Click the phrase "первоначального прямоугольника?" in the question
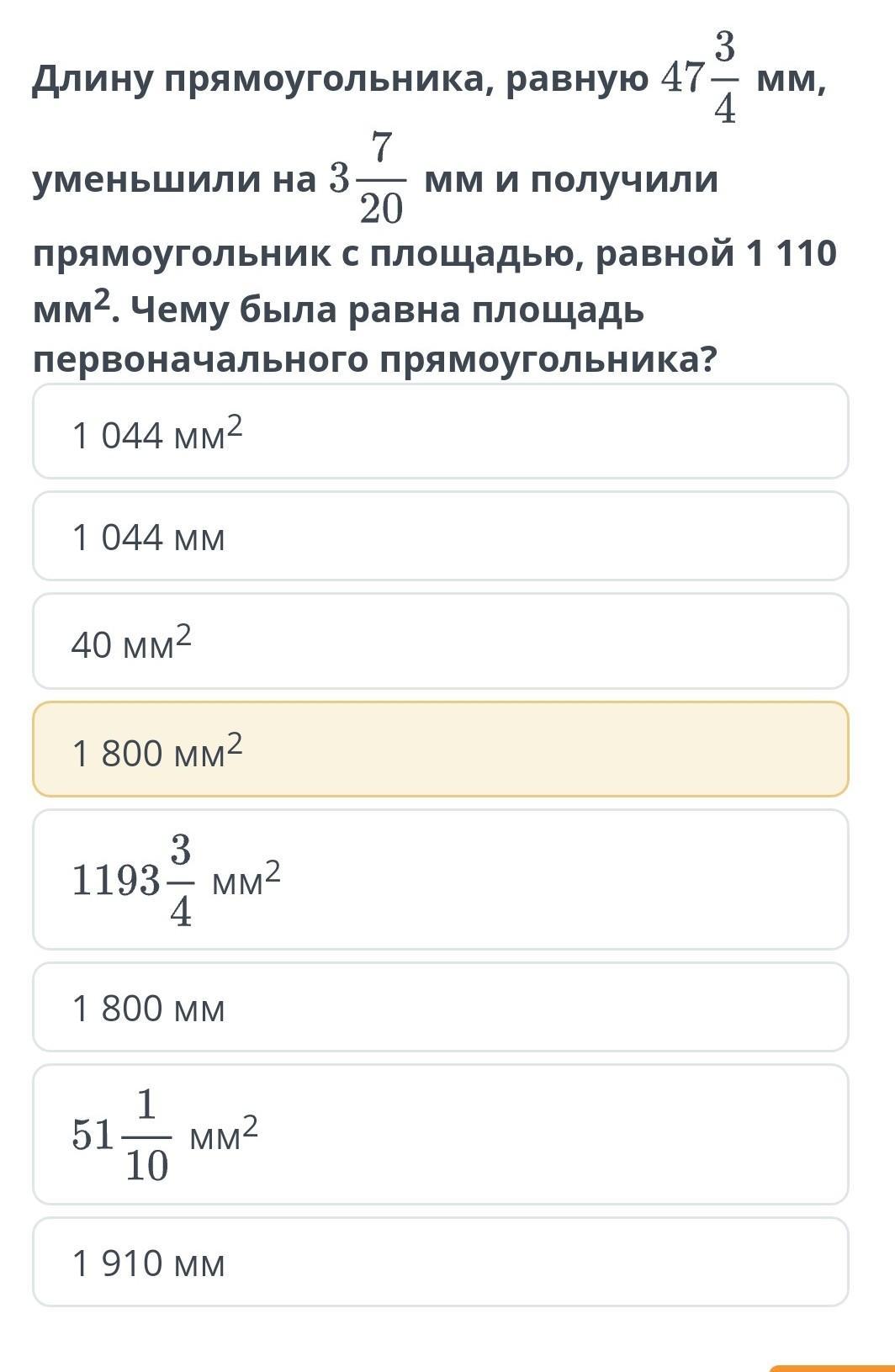 [374, 360]
